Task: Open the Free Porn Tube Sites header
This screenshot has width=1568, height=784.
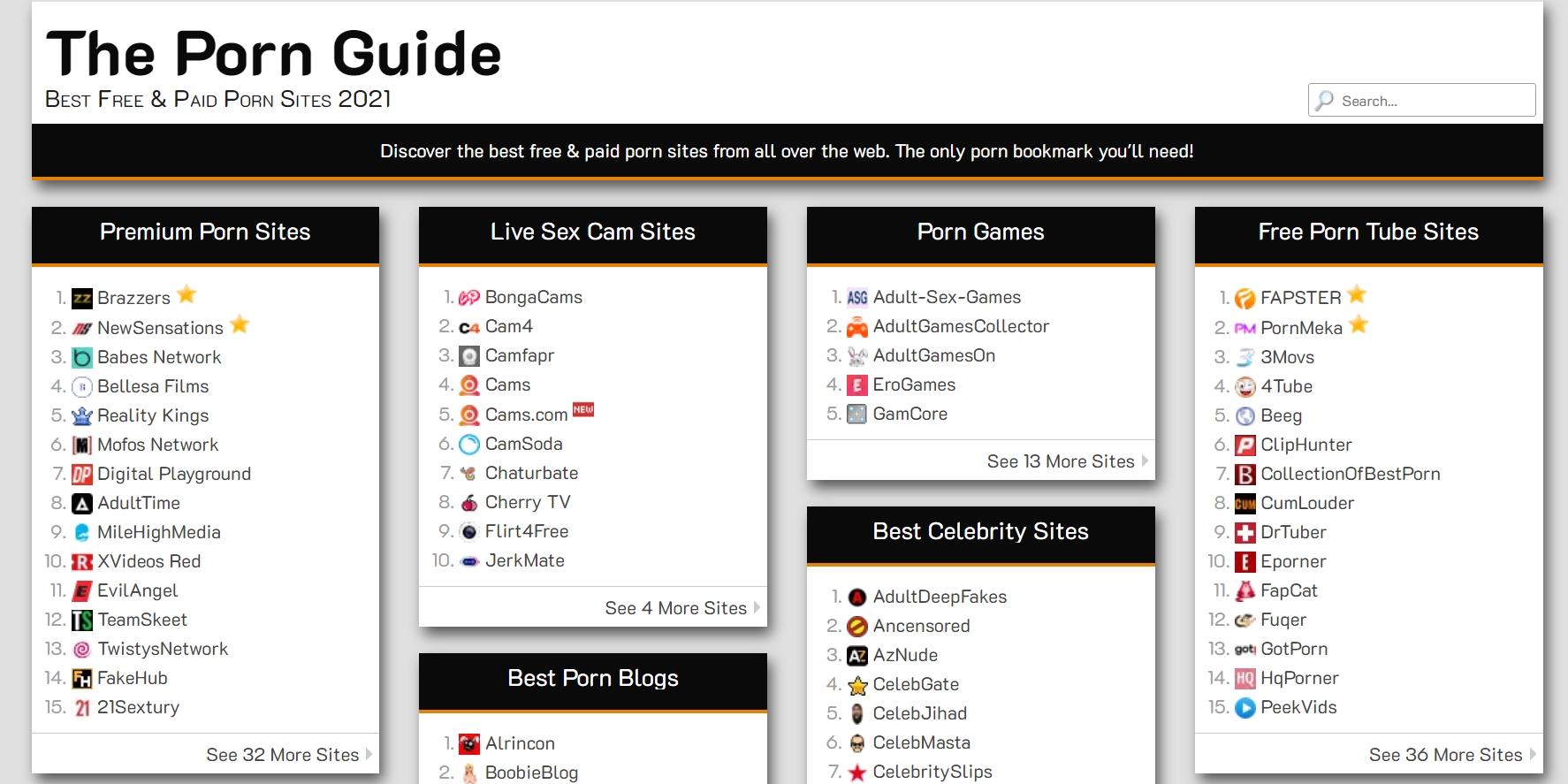Action: pyautogui.click(x=1369, y=232)
